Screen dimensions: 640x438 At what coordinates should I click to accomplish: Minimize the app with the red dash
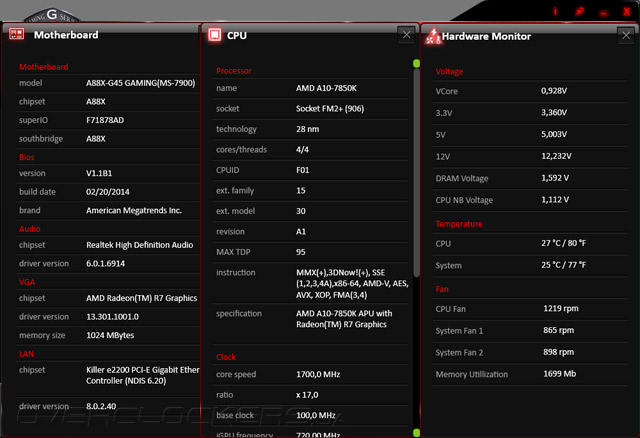click(x=603, y=11)
